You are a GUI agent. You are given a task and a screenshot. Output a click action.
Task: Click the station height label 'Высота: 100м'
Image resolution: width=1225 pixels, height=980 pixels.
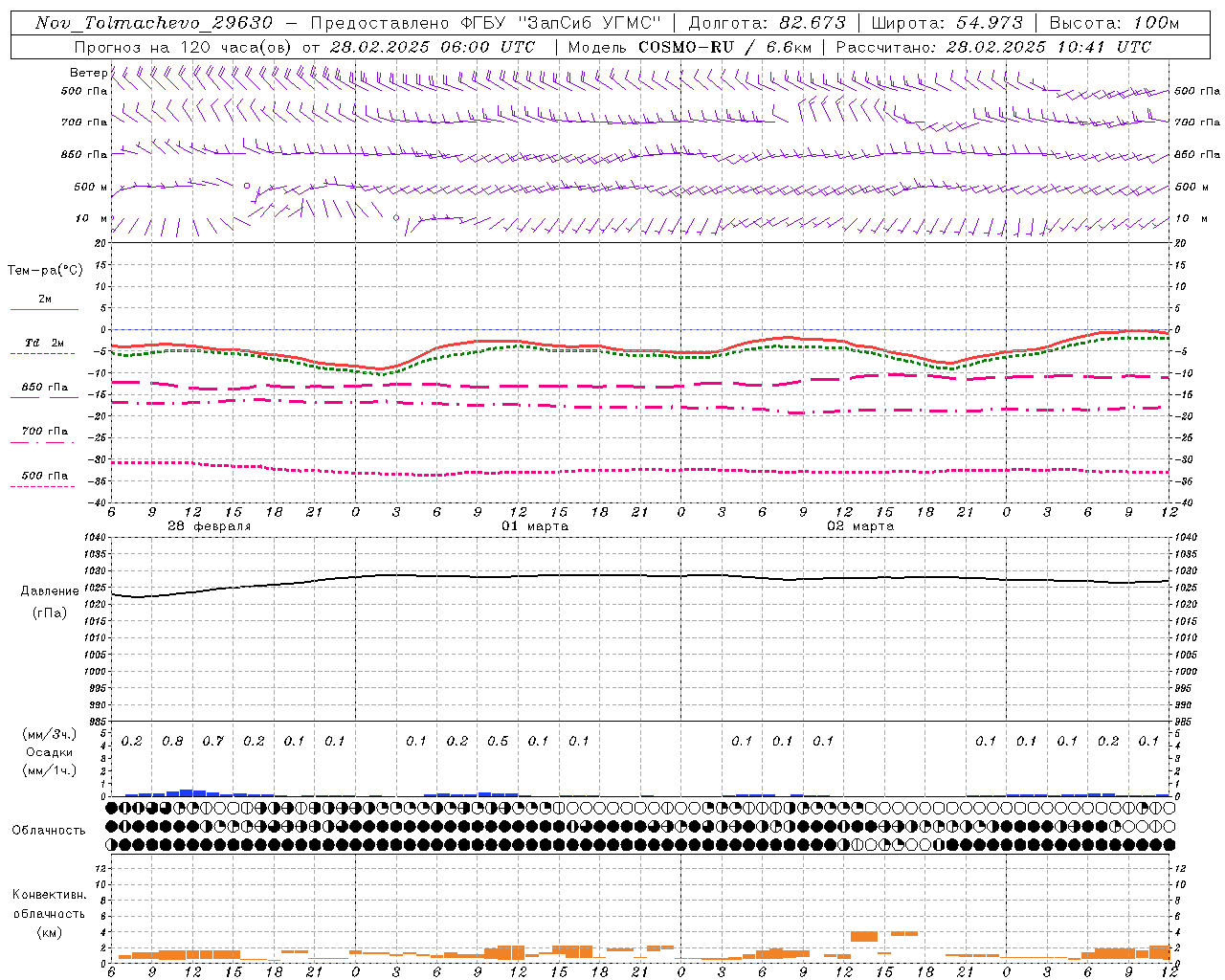pos(1114,23)
